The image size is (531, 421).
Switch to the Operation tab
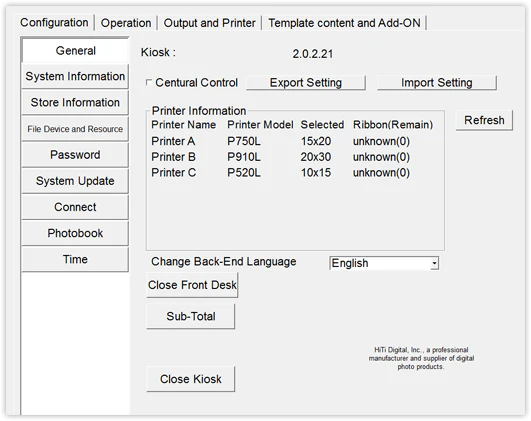tap(126, 23)
